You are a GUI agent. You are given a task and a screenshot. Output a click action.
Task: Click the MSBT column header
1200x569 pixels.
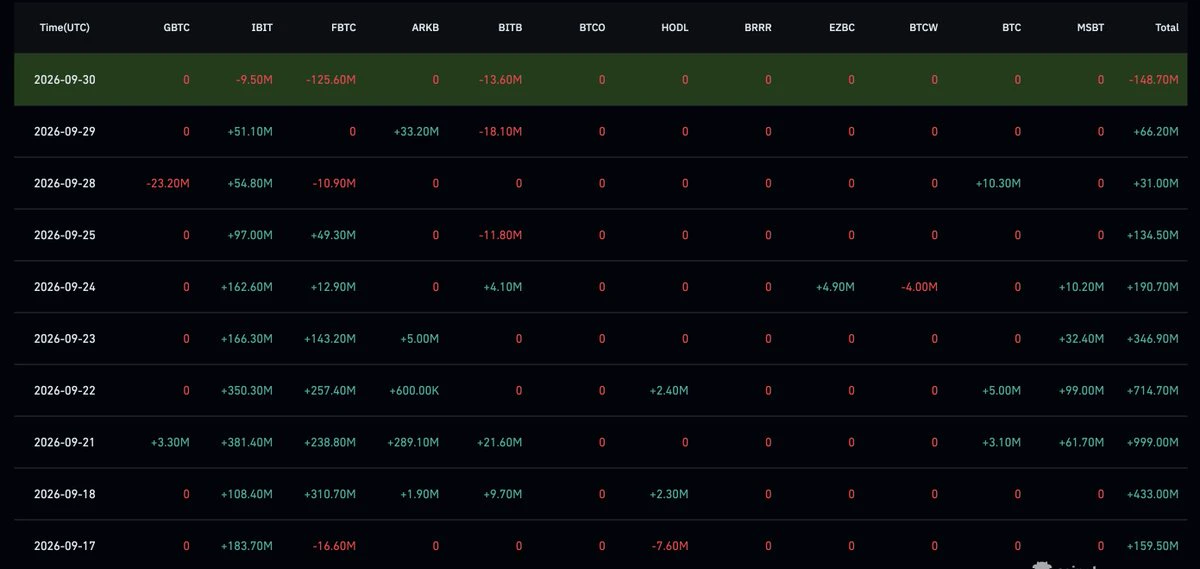point(1091,28)
